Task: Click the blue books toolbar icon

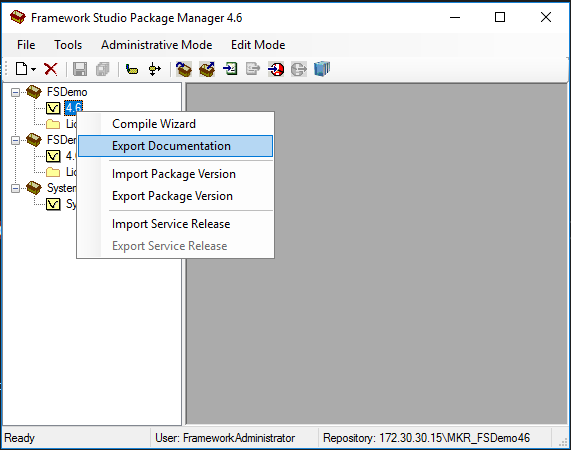Action: pos(322,69)
